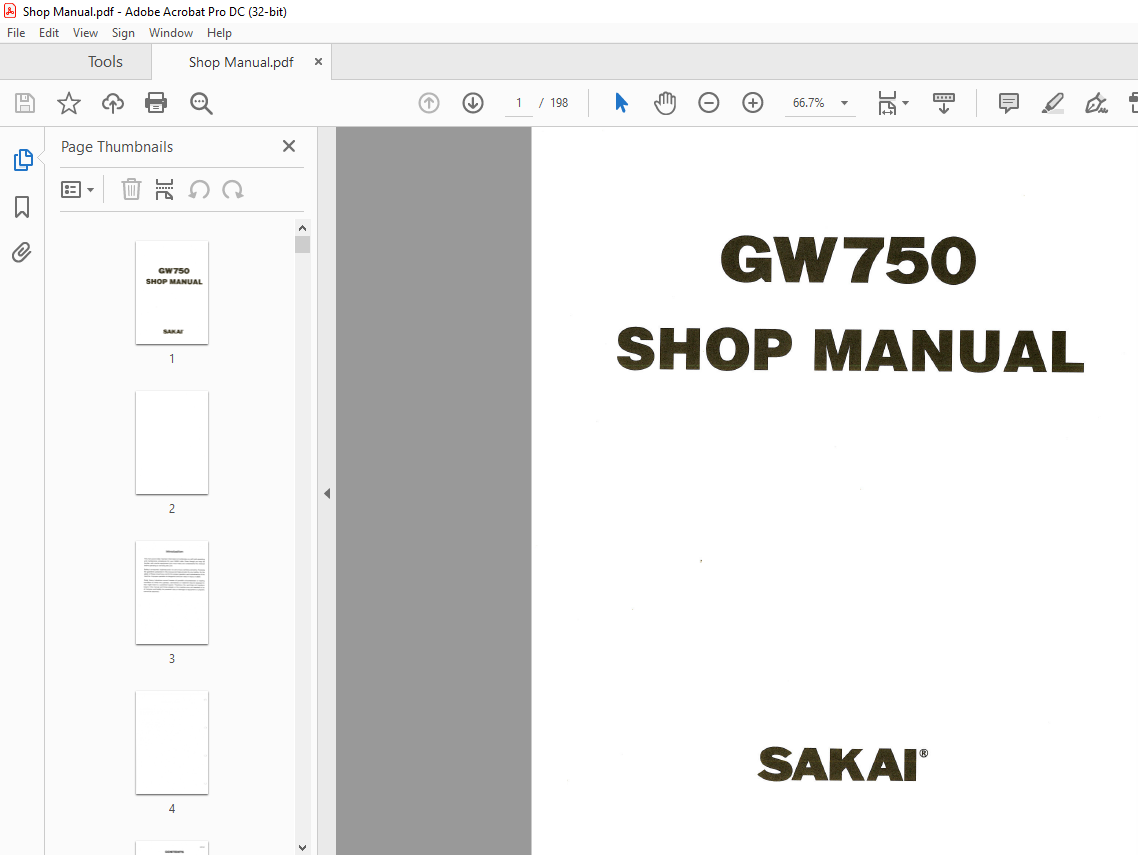Open Find text magnifier icon
Screen dimensions: 1138x855
click(x=201, y=103)
